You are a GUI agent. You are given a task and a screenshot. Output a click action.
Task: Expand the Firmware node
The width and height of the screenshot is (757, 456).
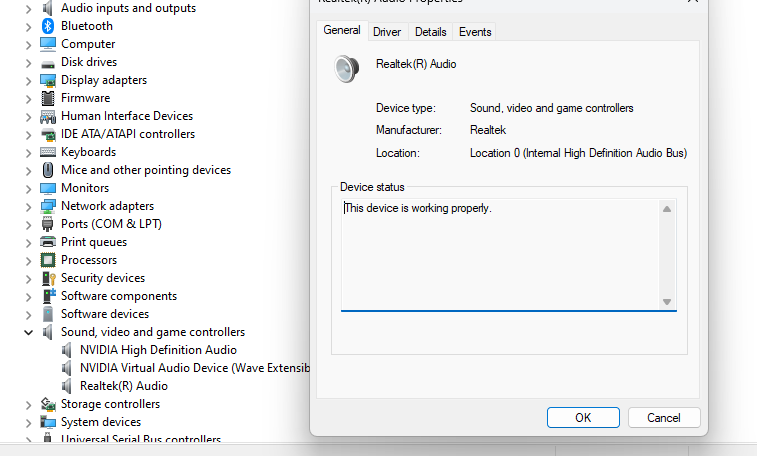[x=28, y=99]
